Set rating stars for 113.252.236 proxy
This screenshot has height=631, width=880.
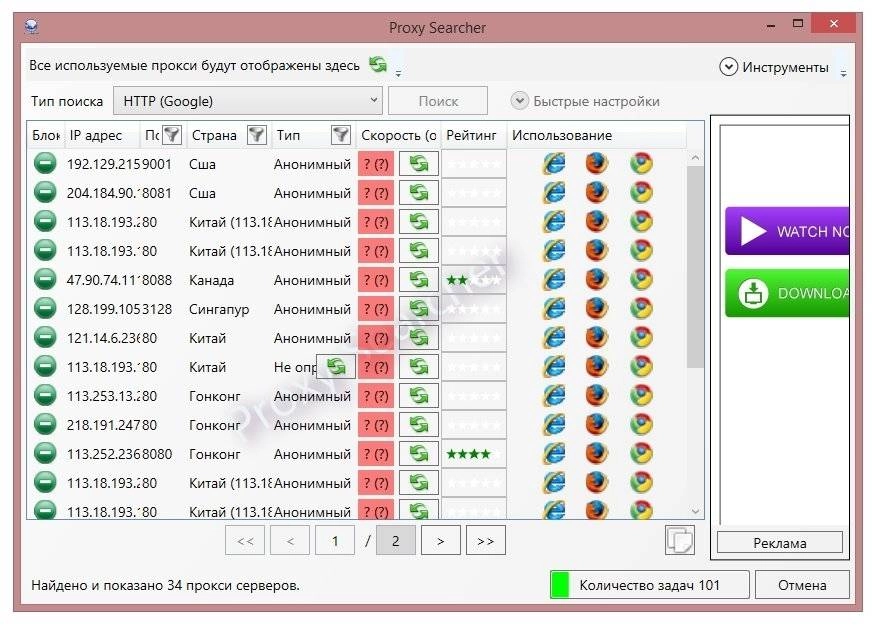474,454
